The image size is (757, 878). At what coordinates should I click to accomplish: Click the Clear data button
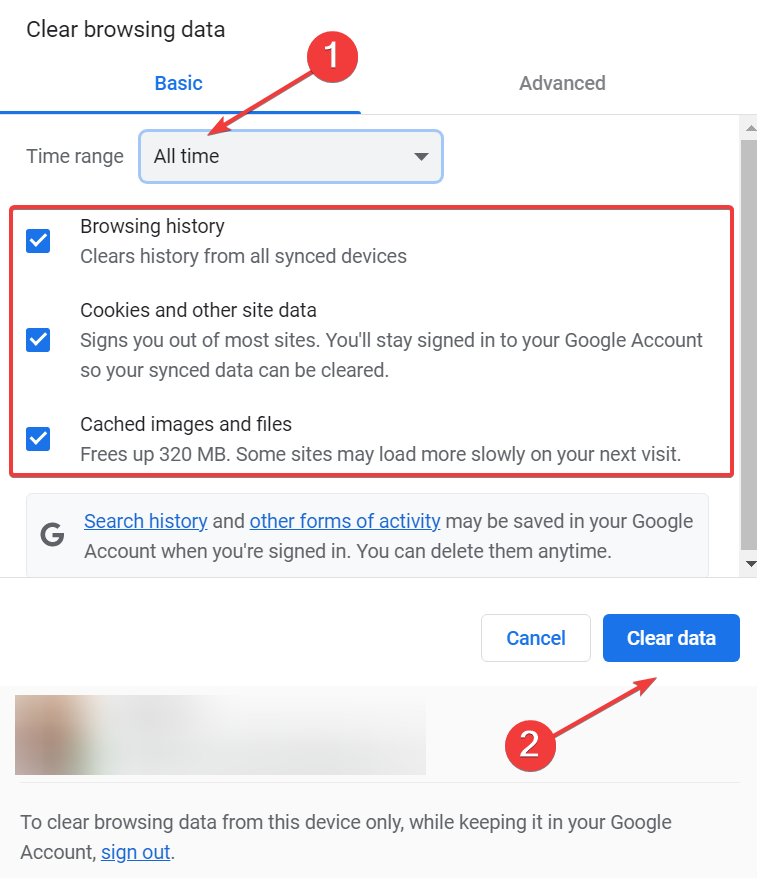[x=671, y=638]
